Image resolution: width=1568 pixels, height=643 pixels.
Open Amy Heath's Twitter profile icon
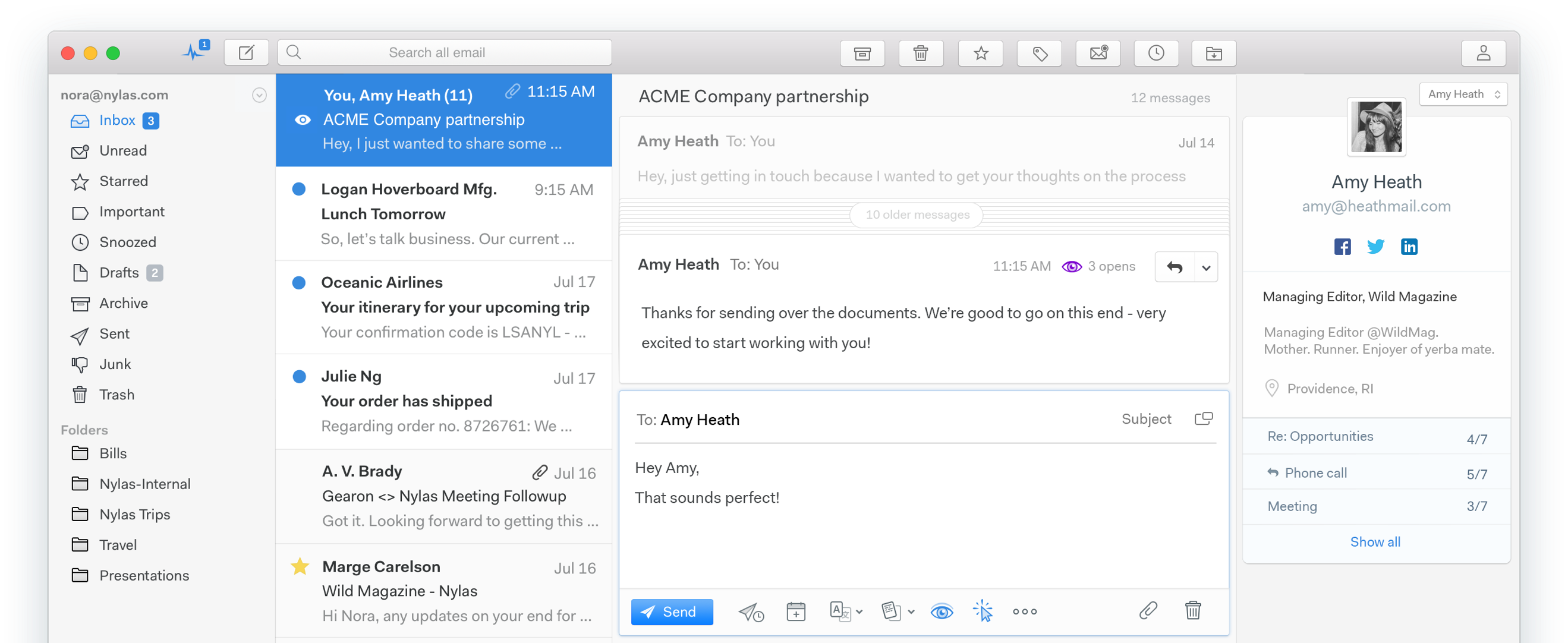click(x=1375, y=247)
